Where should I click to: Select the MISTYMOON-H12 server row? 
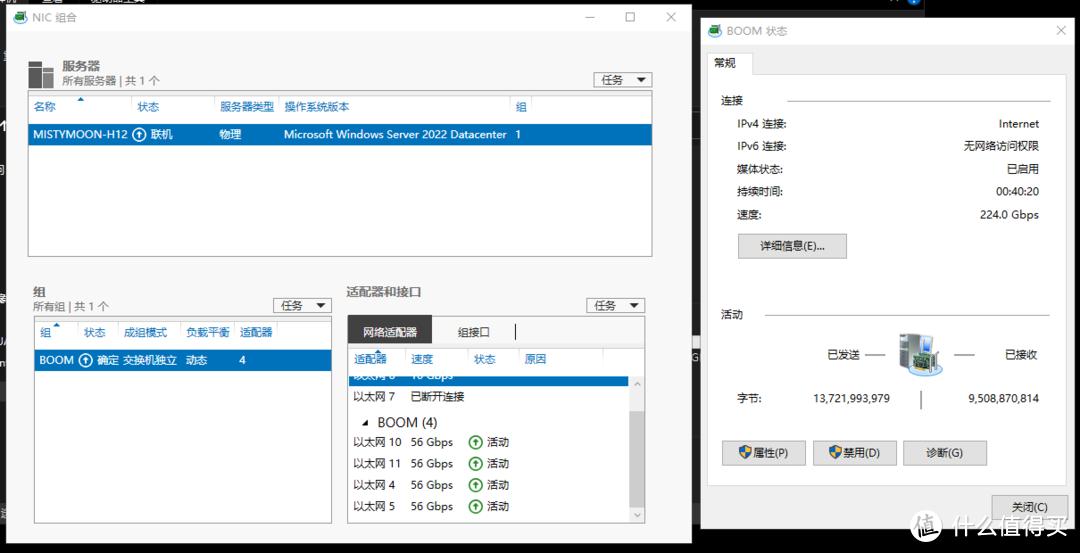pyautogui.click(x=340, y=135)
